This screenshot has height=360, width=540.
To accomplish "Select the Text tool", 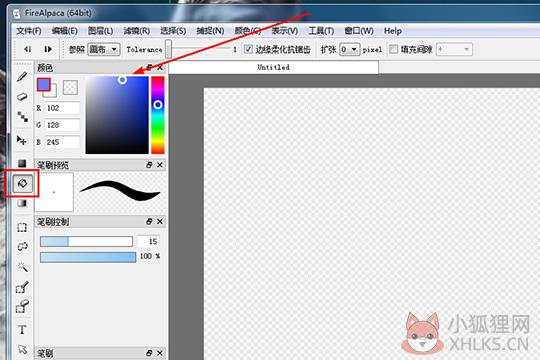I will click(x=22, y=330).
